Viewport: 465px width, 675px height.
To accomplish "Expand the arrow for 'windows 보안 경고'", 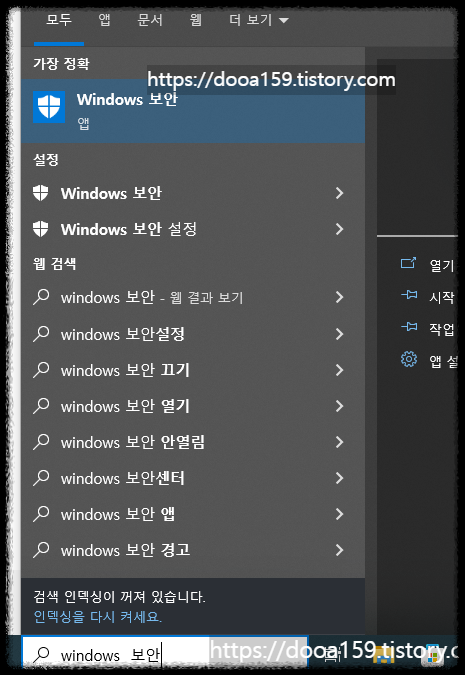I will coord(340,550).
